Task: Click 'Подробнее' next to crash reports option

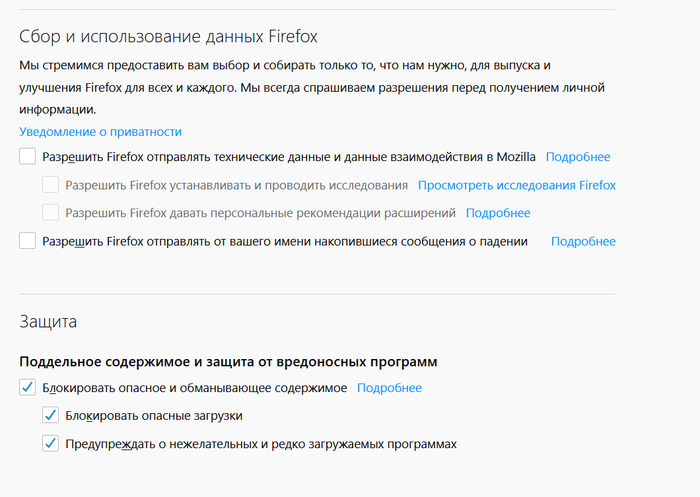Action: tap(583, 241)
